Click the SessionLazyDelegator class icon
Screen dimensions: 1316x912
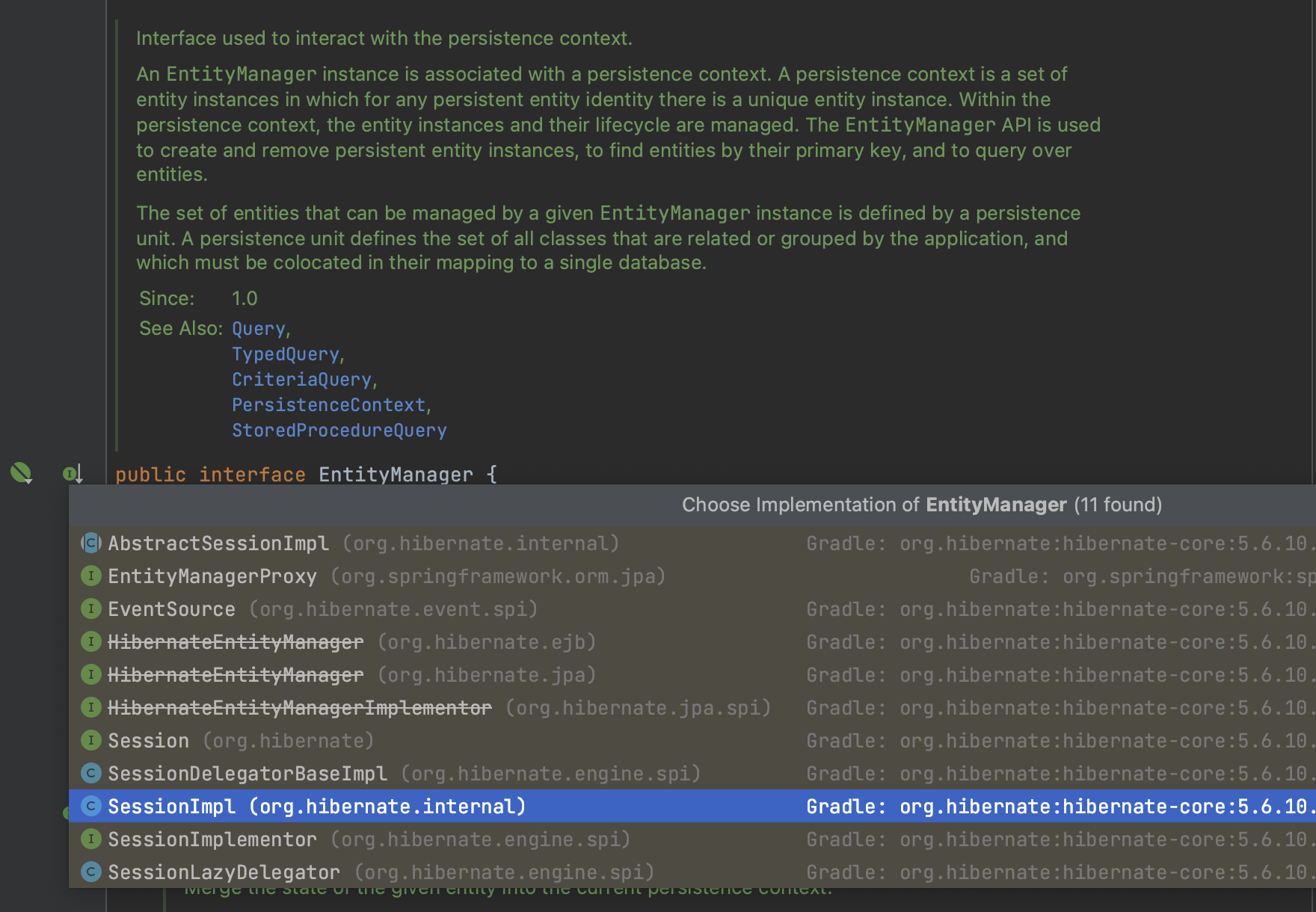[x=91, y=872]
